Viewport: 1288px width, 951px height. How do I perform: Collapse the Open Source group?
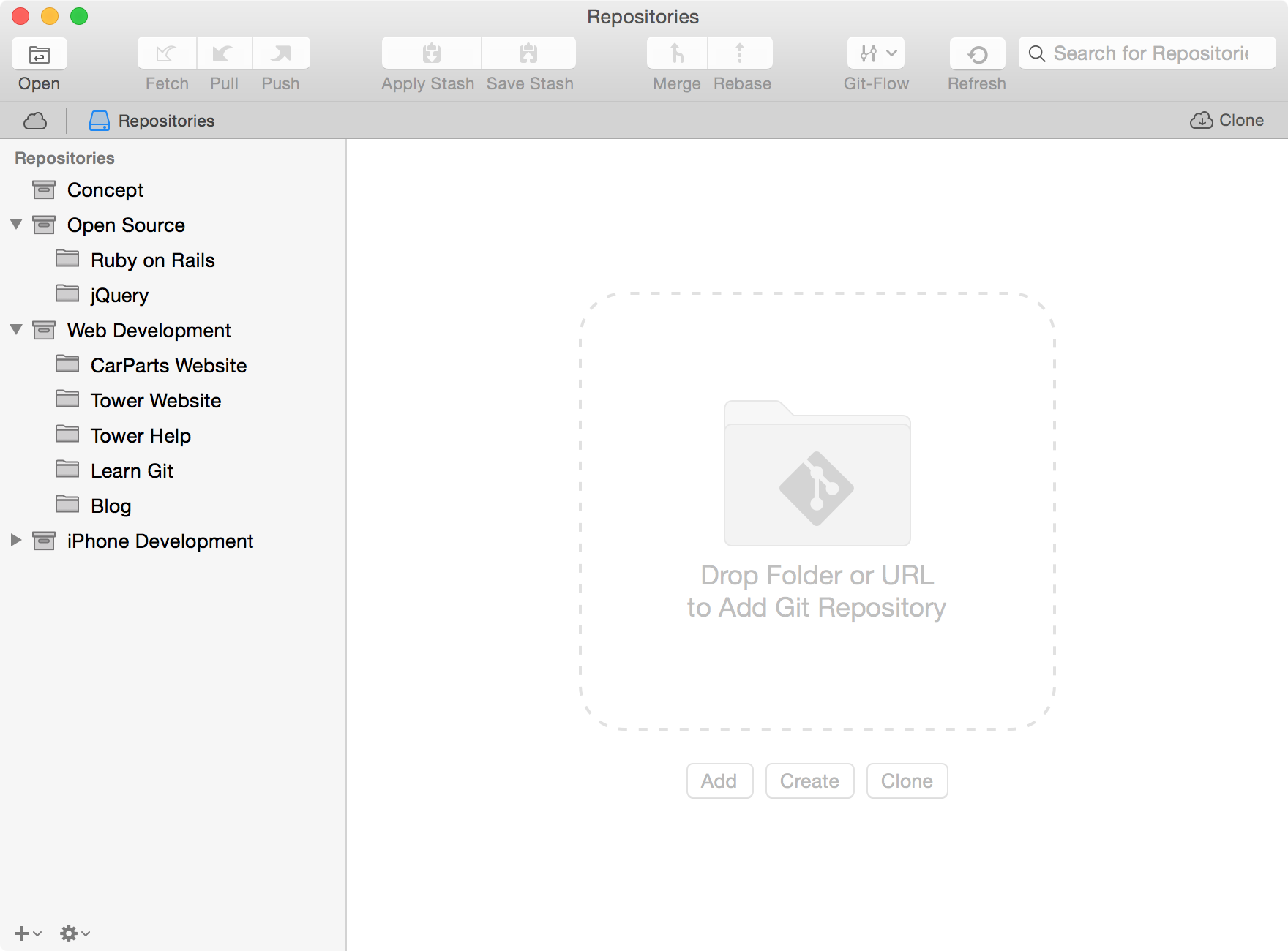click(16, 224)
